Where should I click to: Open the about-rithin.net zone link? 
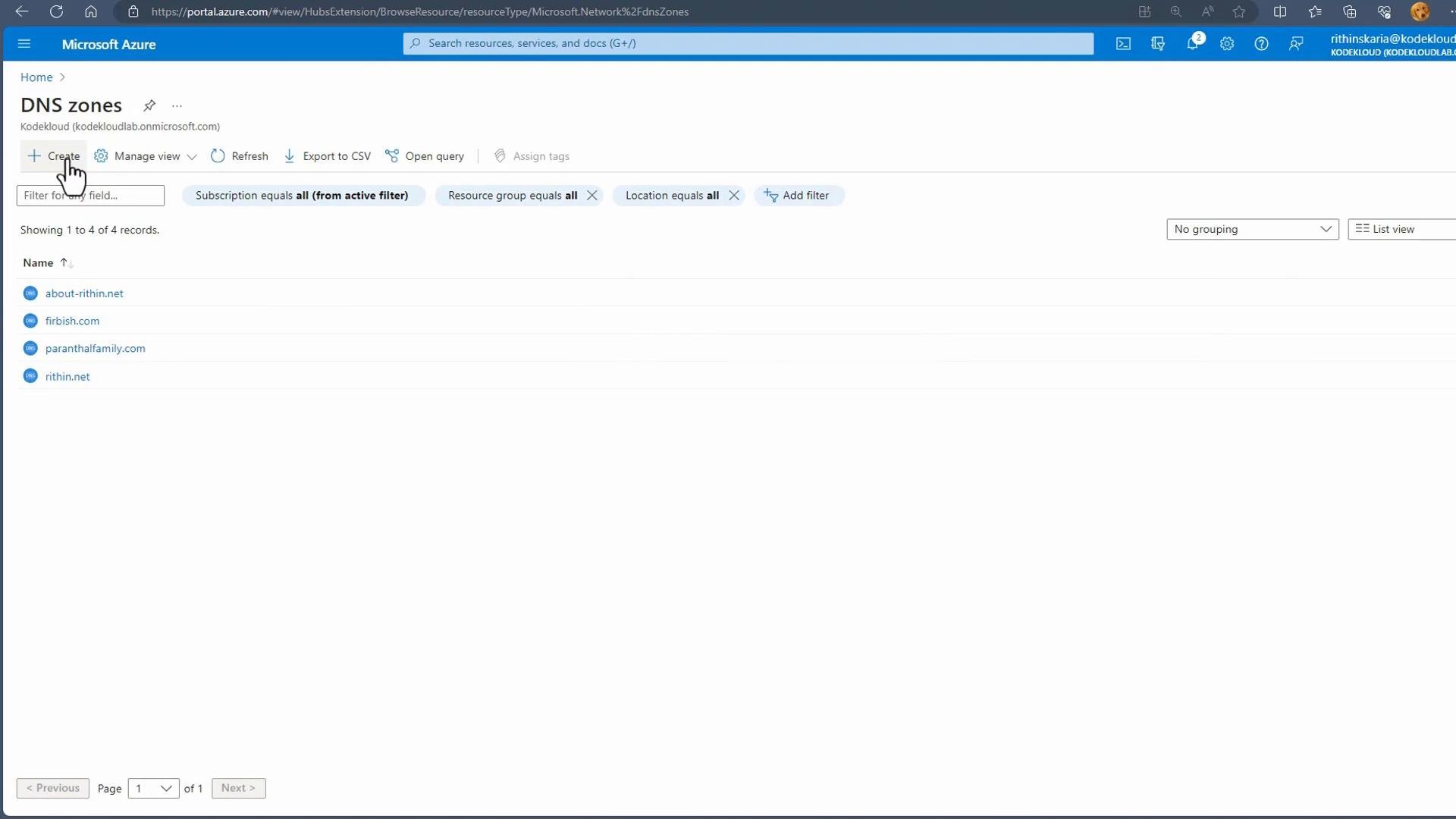(84, 293)
